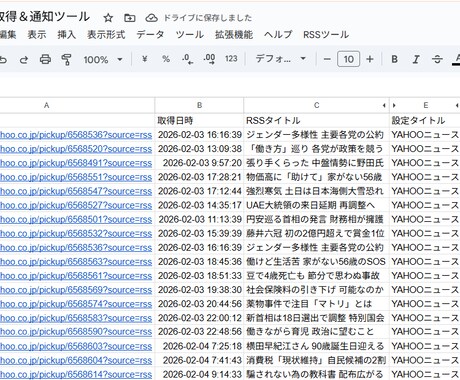Image resolution: width=460 pixels, height=380 pixels.
Task: Open link pickup/6568501?source=rss
Action: point(76,220)
